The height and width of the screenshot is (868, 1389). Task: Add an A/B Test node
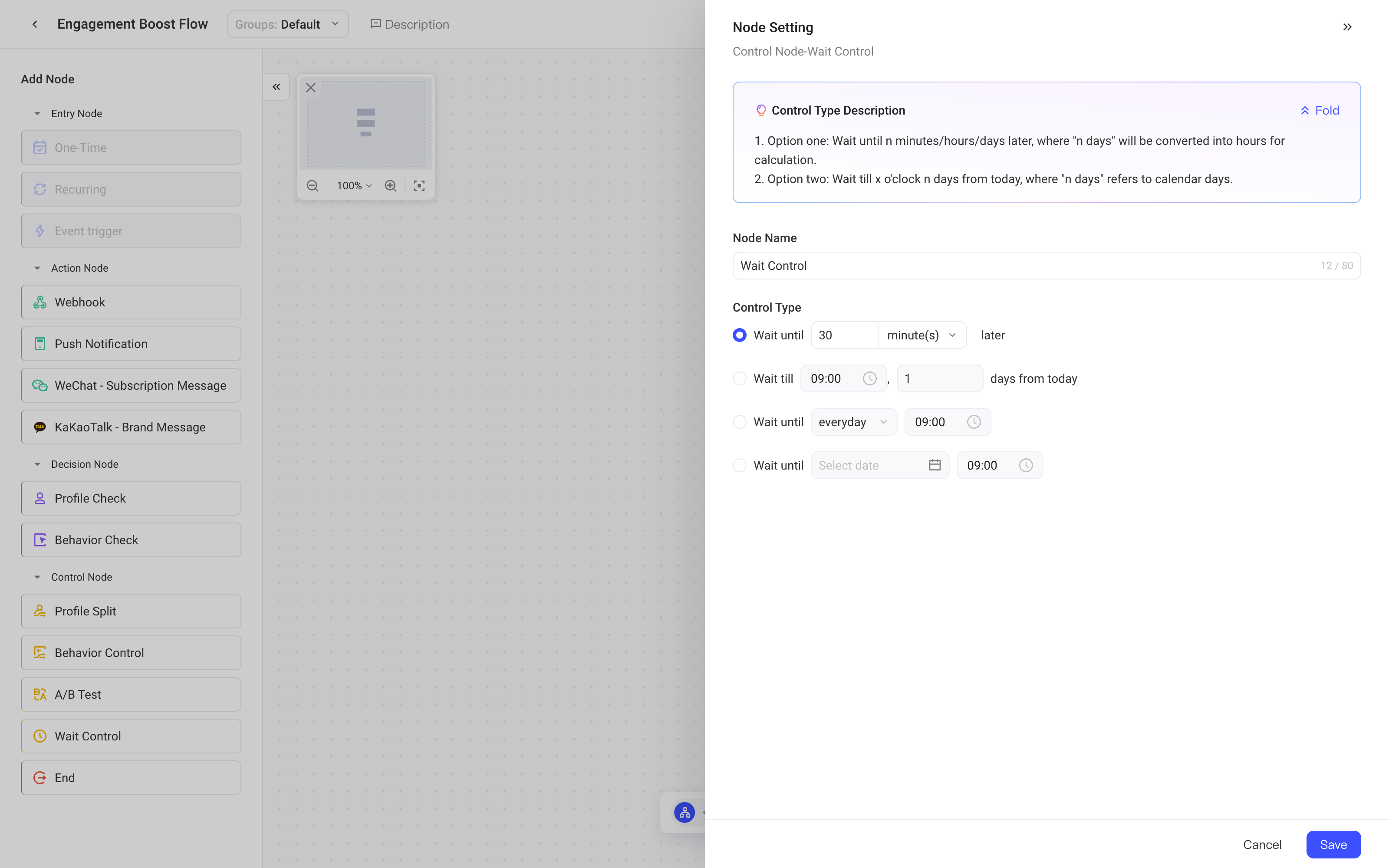tap(131, 695)
